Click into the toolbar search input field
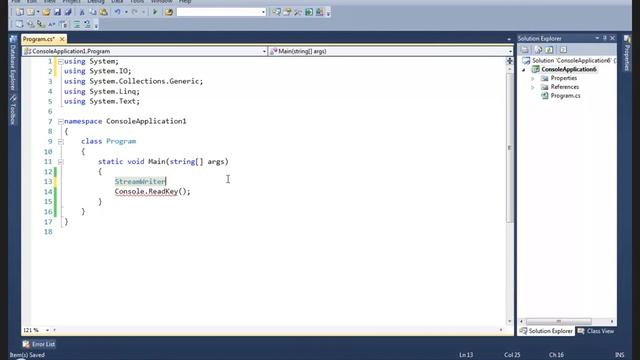This screenshot has height=360, width=640. point(219,12)
